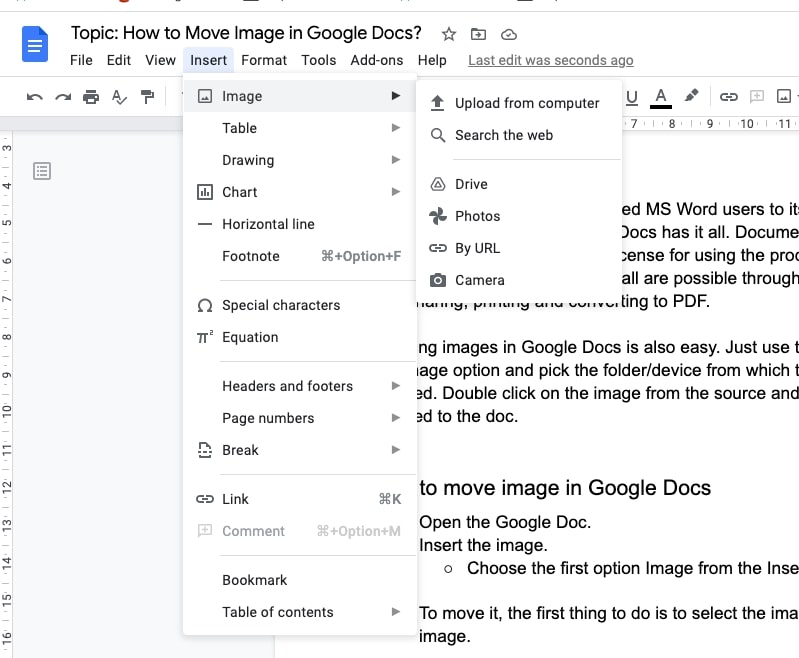
Task: Run spelling and grammar check
Action: click(119, 97)
